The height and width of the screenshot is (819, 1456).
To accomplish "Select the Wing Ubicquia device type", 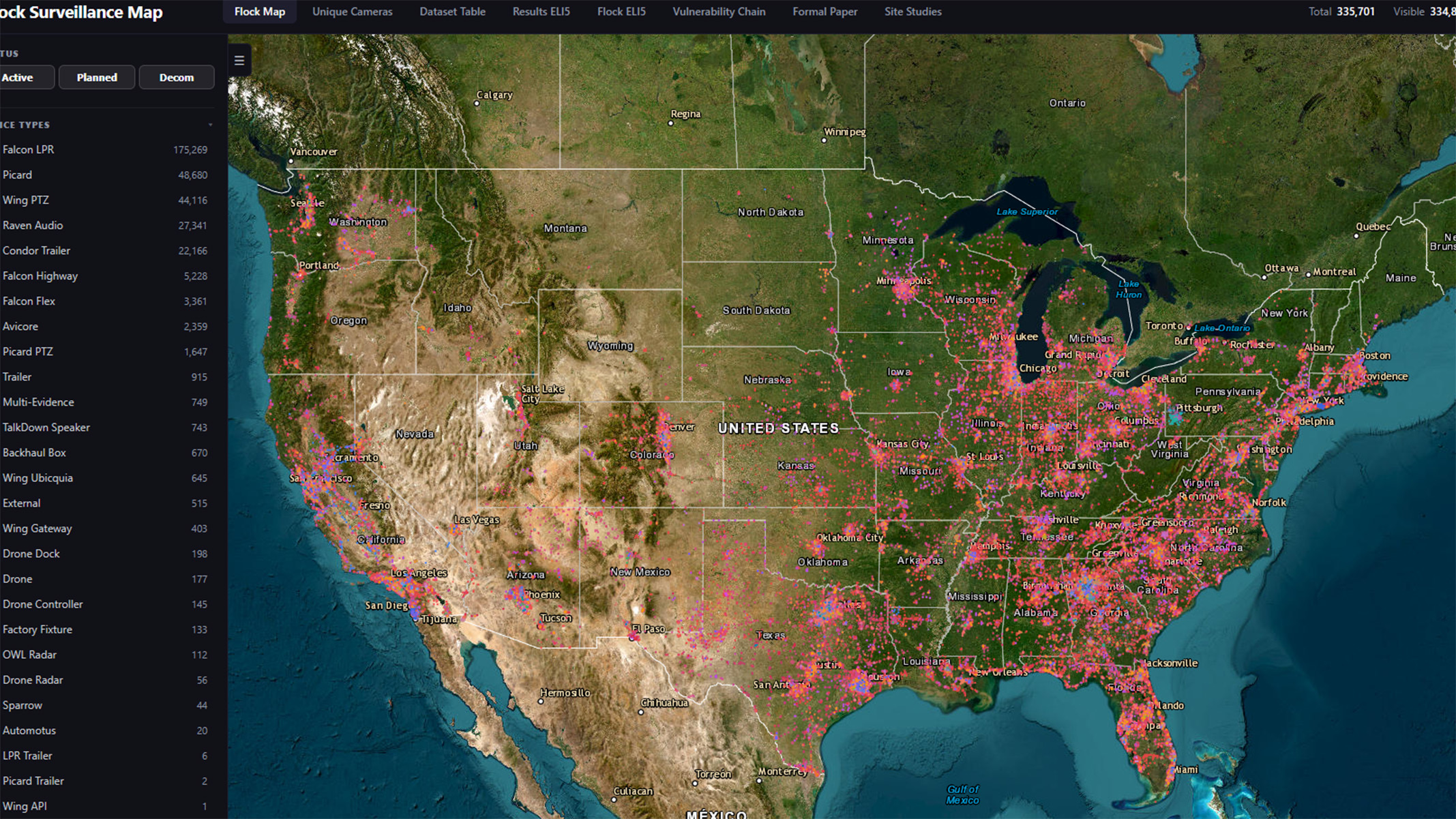I will (x=106, y=477).
